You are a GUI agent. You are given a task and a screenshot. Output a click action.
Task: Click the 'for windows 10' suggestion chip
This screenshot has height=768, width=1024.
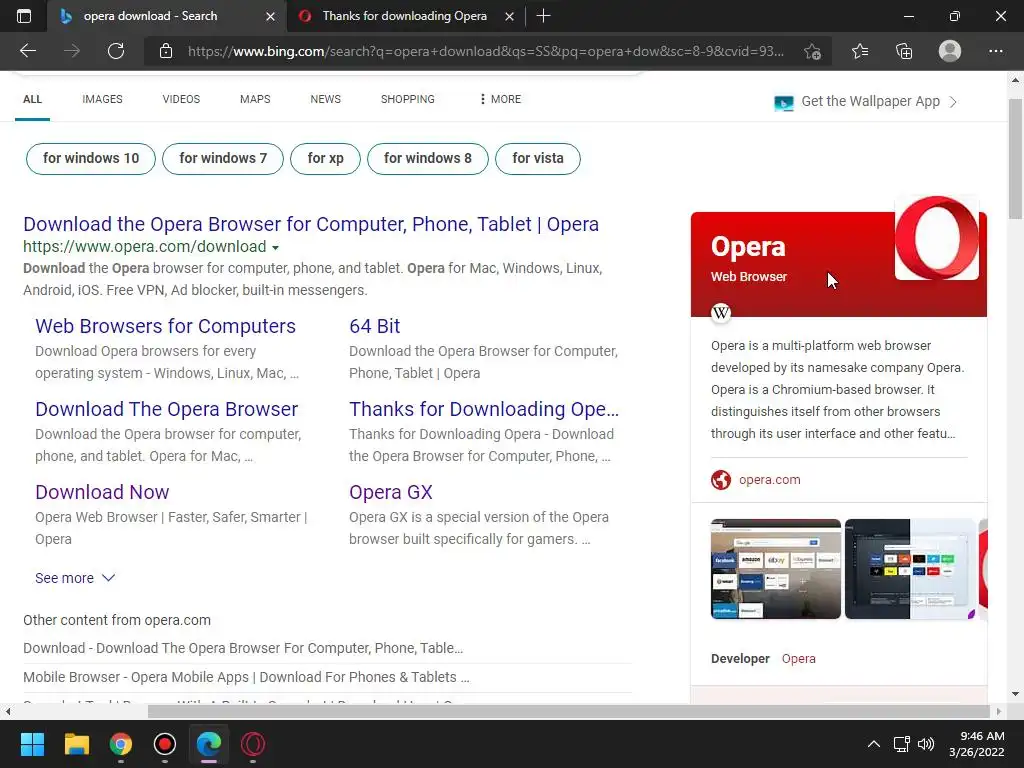coord(91,159)
